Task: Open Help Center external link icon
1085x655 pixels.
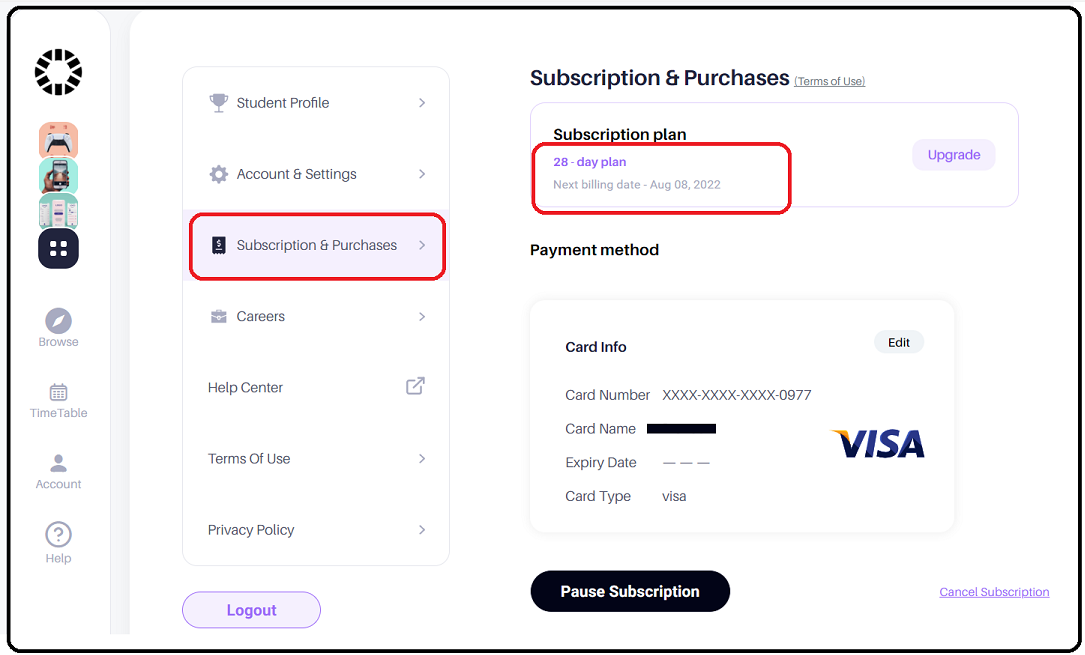Action: click(x=415, y=386)
